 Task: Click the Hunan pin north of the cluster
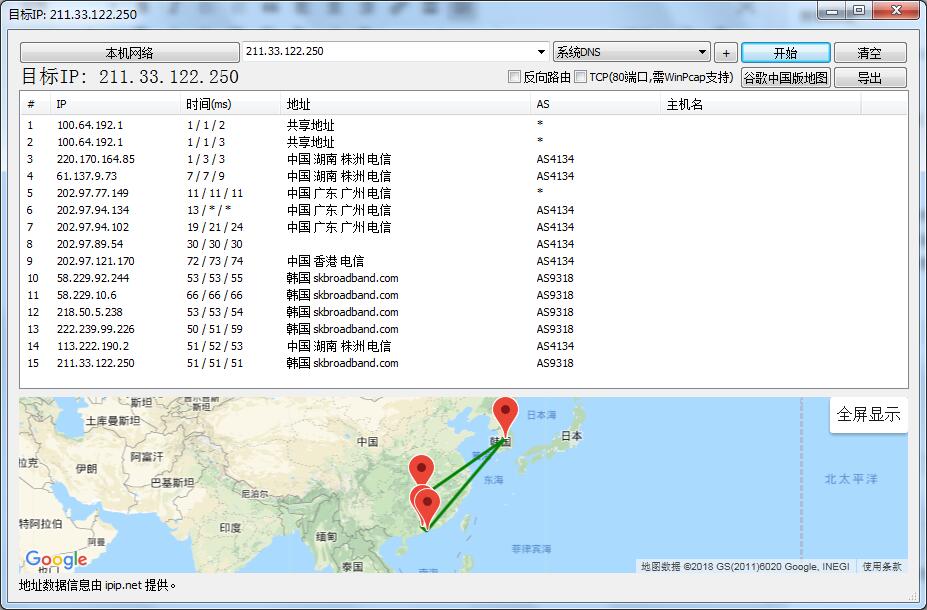(422, 469)
